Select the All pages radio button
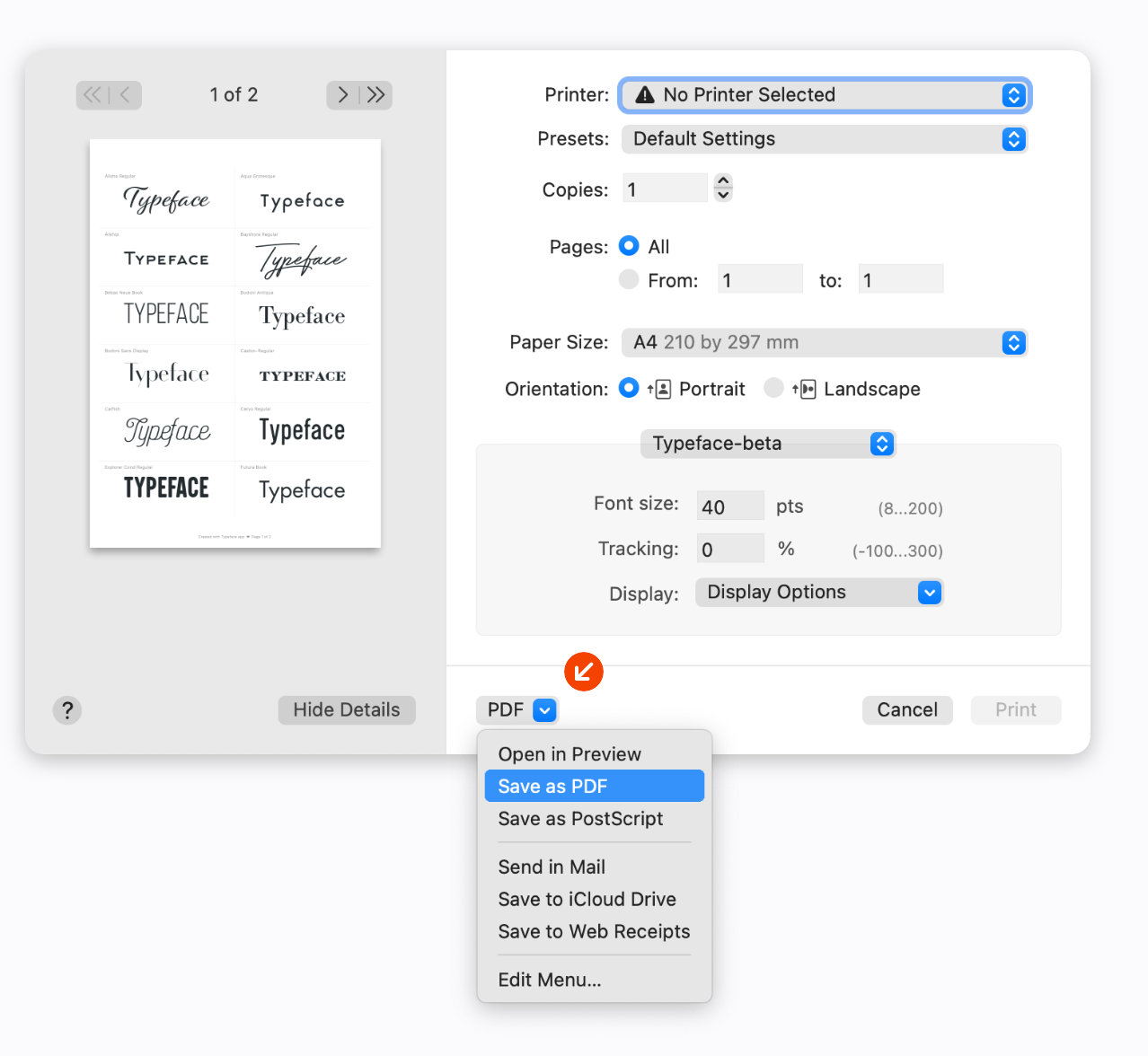This screenshot has width=1148, height=1056. click(629, 246)
